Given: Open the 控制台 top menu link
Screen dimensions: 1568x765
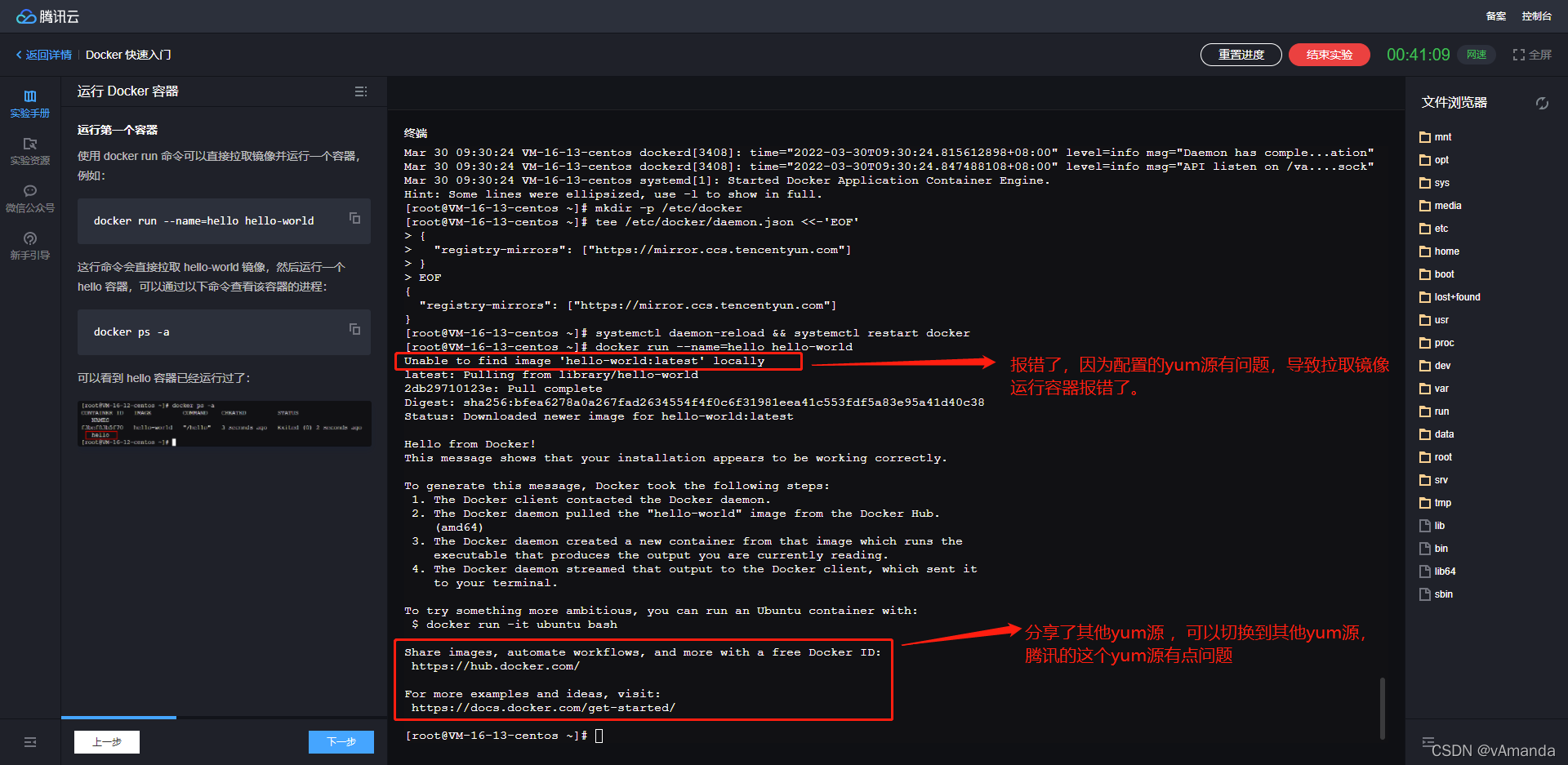Looking at the screenshot, I should click(x=1537, y=16).
